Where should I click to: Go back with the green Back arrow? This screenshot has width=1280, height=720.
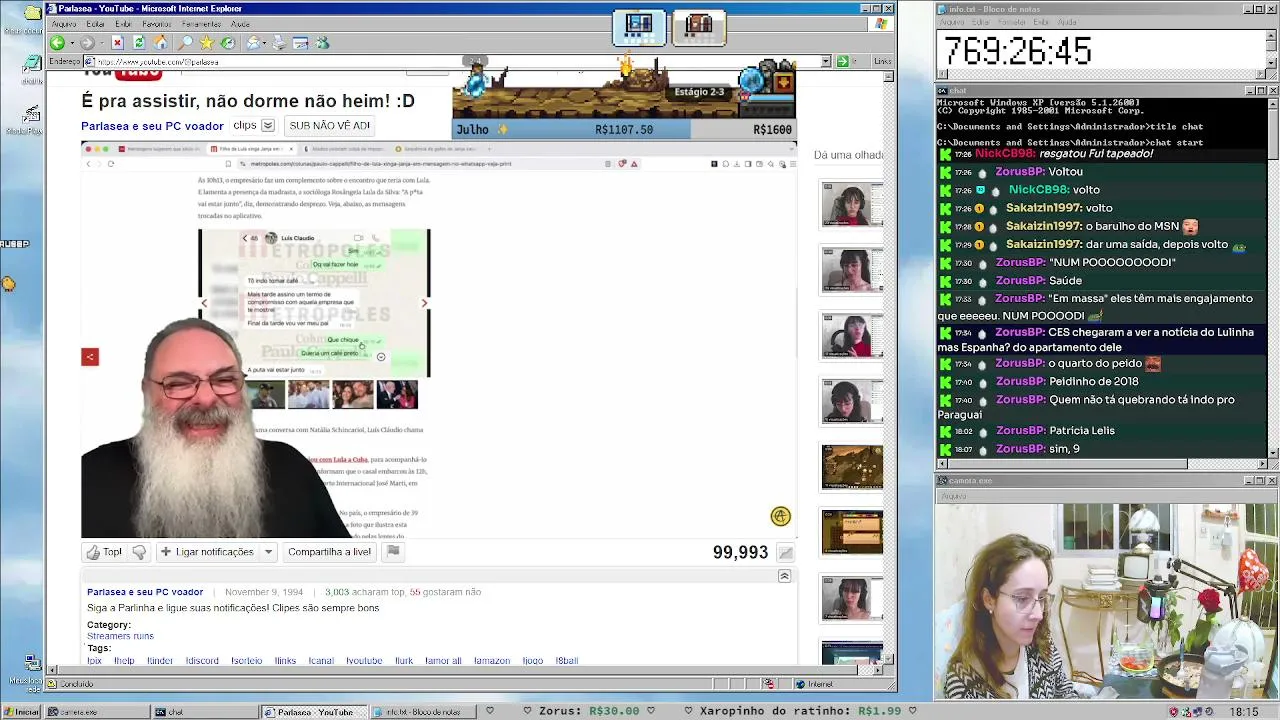point(57,43)
